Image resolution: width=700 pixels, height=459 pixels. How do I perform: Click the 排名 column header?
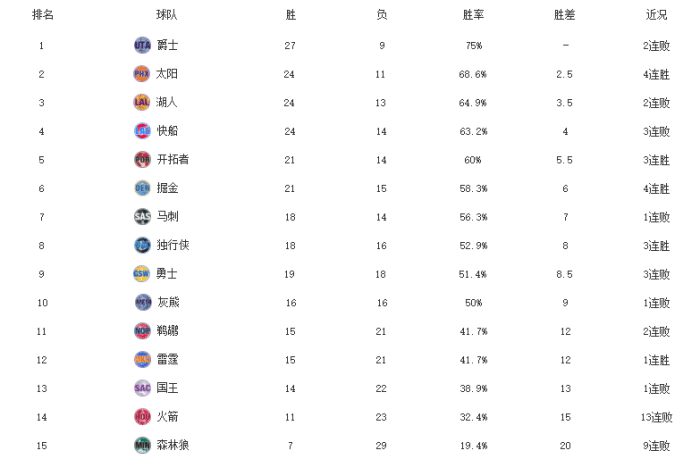[x=42, y=15]
